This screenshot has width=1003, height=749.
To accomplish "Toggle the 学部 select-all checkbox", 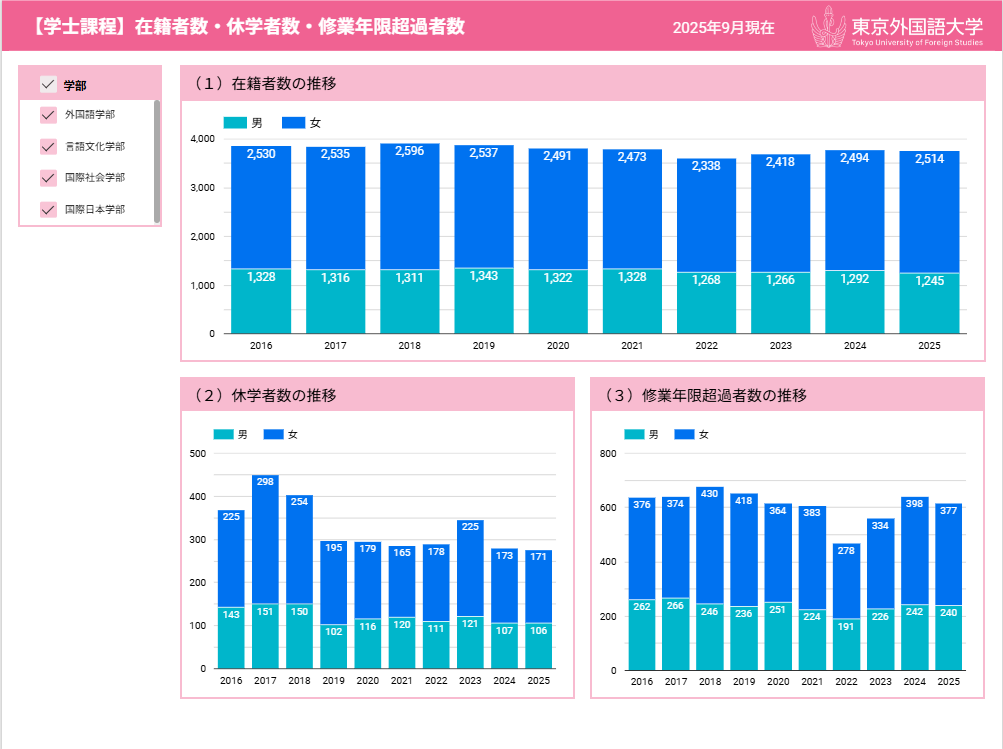I will tap(47, 84).
